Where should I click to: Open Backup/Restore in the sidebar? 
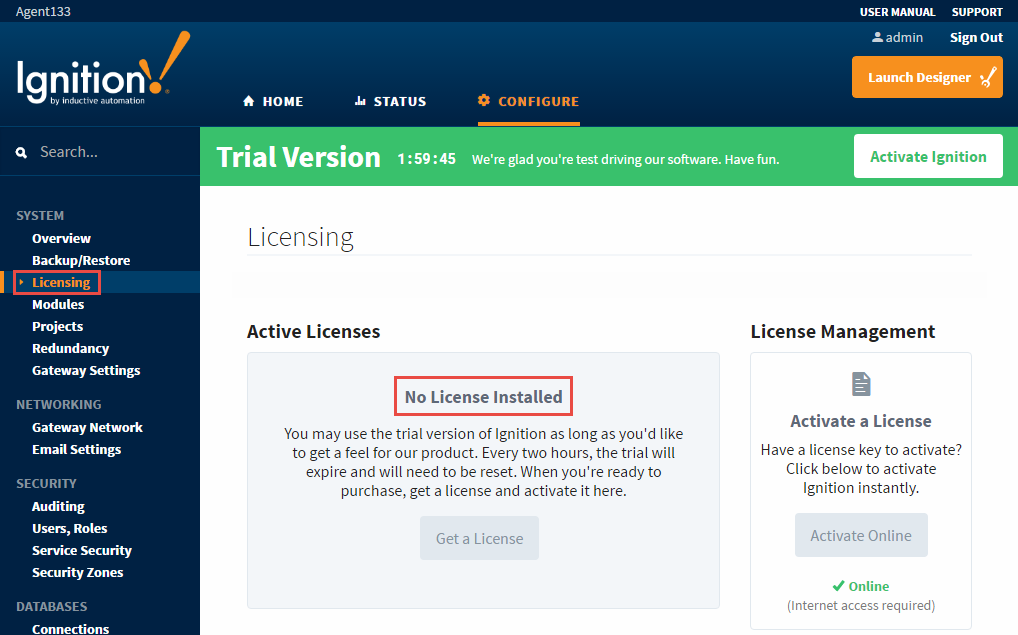(x=81, y=260)
